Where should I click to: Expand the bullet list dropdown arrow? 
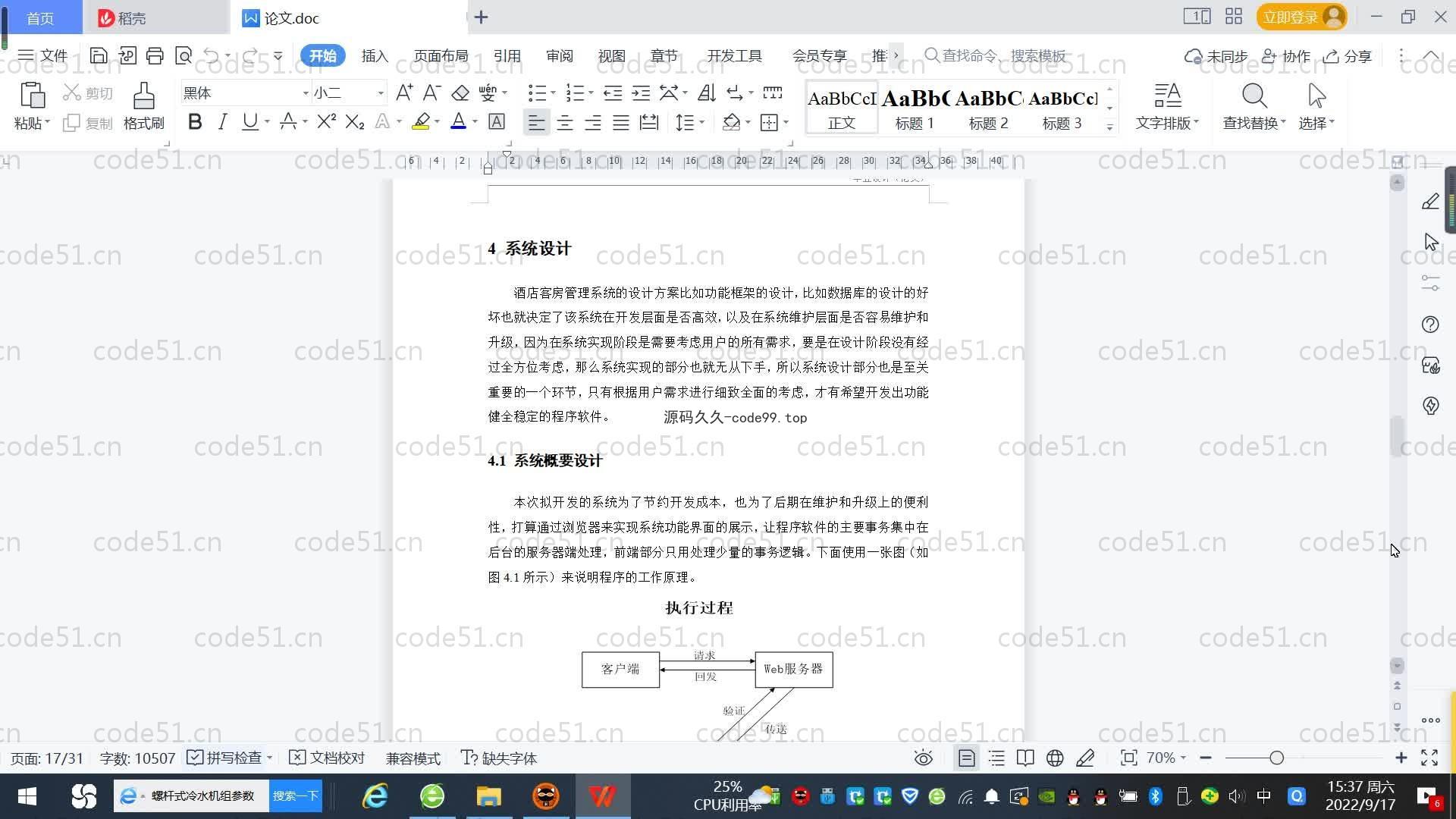[x=553, y=93]
